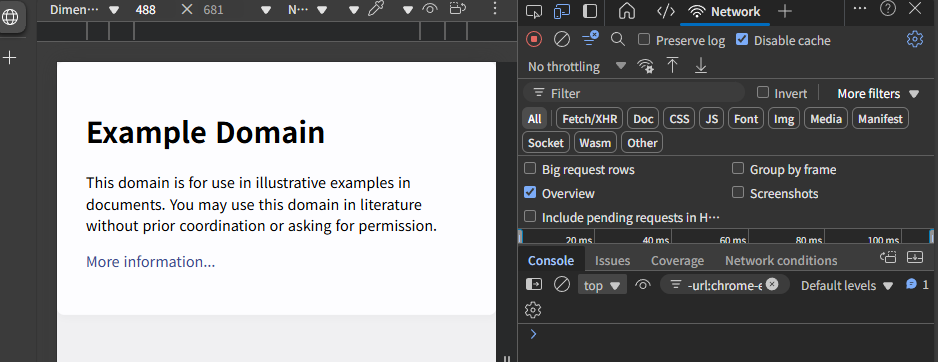The height and width of the screenshot is (362, 938).
Task: Uncheck Disable cache
Action: click(x=742, y=40)
